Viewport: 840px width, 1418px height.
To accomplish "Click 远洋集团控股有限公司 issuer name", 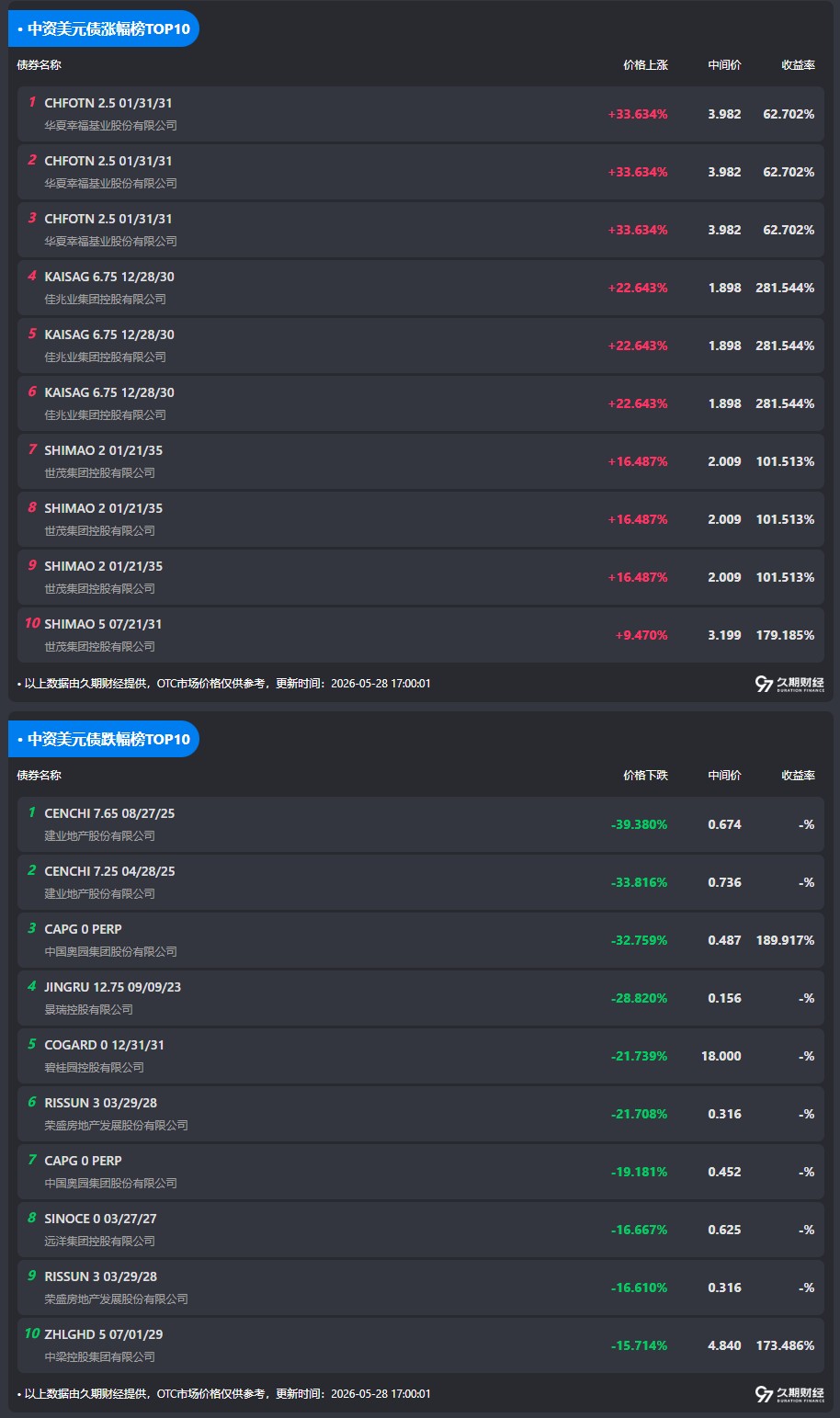I will 100,1241.
